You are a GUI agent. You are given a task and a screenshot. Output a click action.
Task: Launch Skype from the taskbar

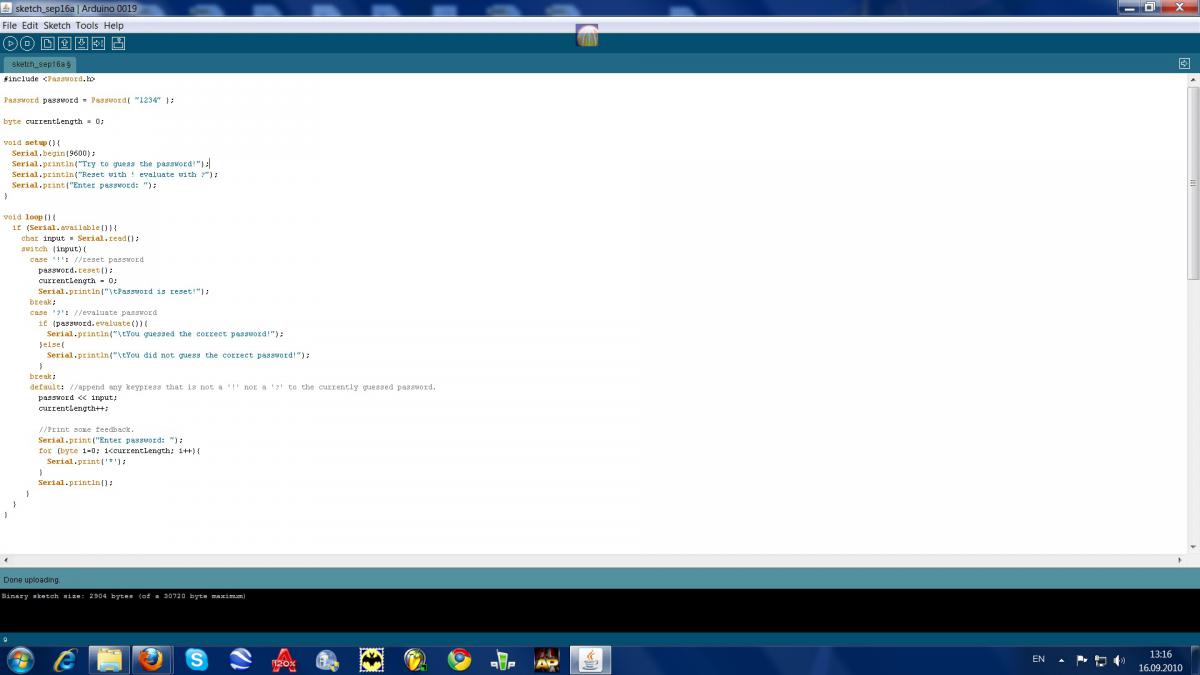tap(196, 660)
